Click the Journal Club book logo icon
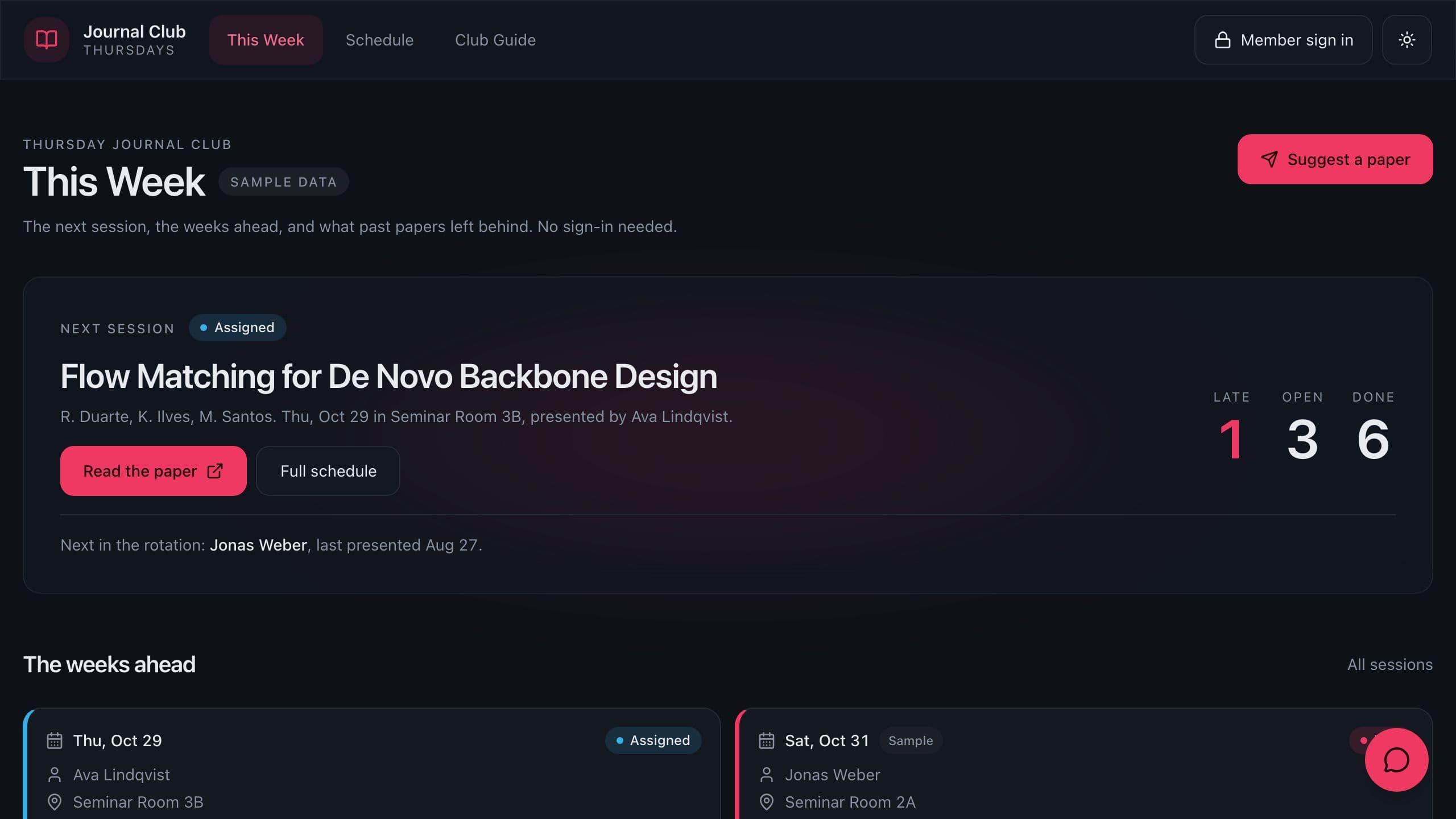Screen dimensions: 1456x819 pos(47,40)
